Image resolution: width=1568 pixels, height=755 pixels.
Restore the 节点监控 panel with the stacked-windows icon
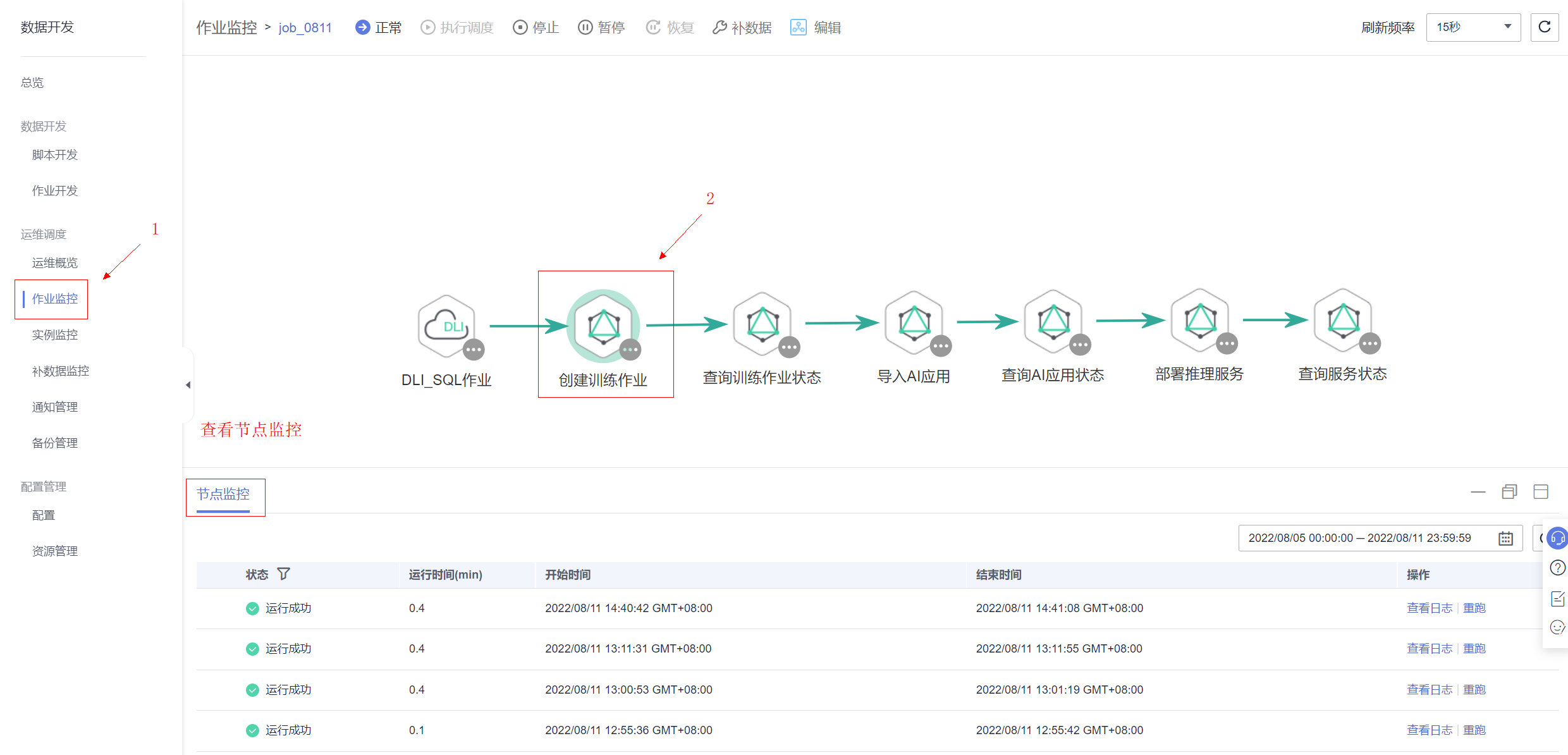pos(1510,492)
